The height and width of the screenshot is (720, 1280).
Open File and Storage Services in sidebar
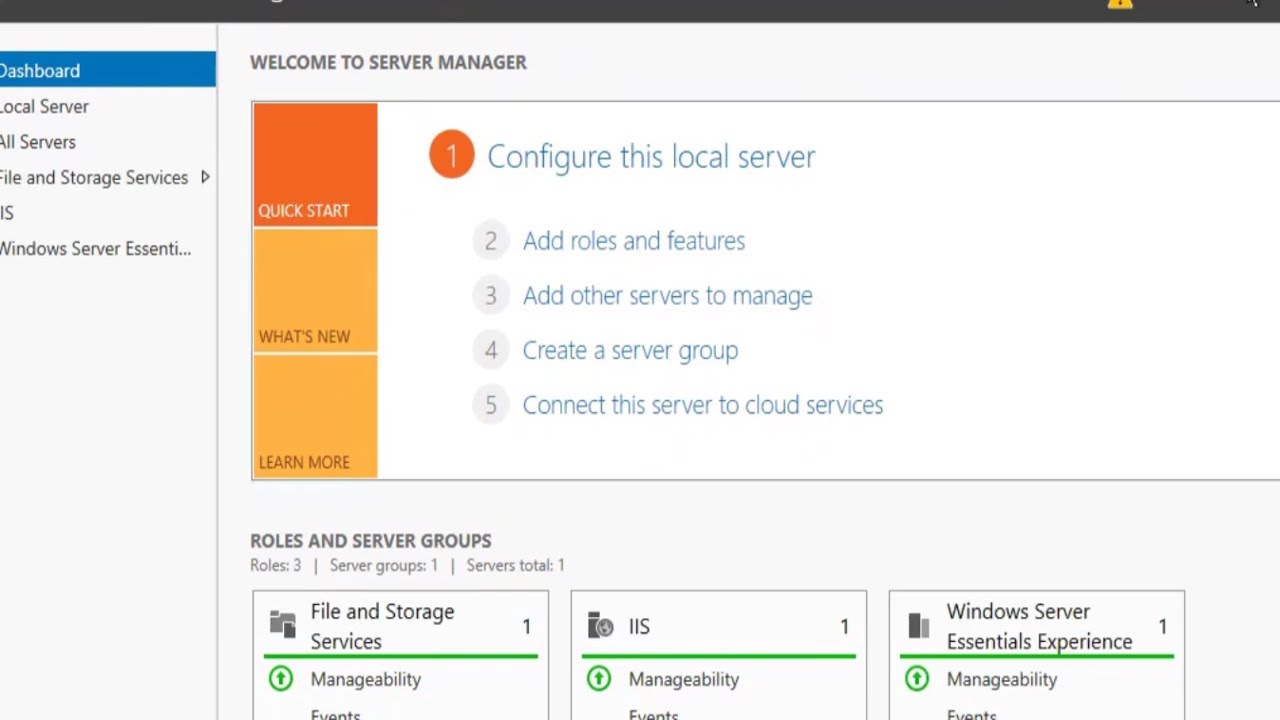[94, 177]
